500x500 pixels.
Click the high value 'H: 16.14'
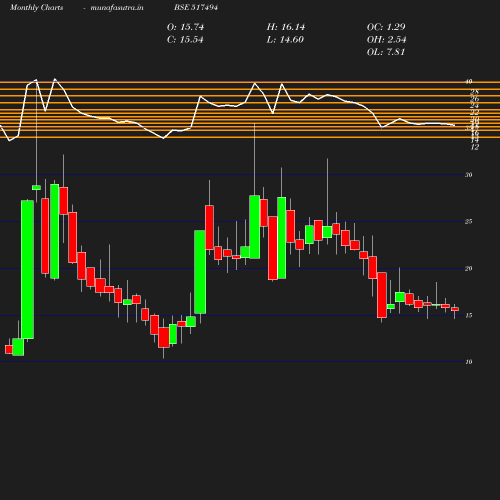tap(286, 27)
